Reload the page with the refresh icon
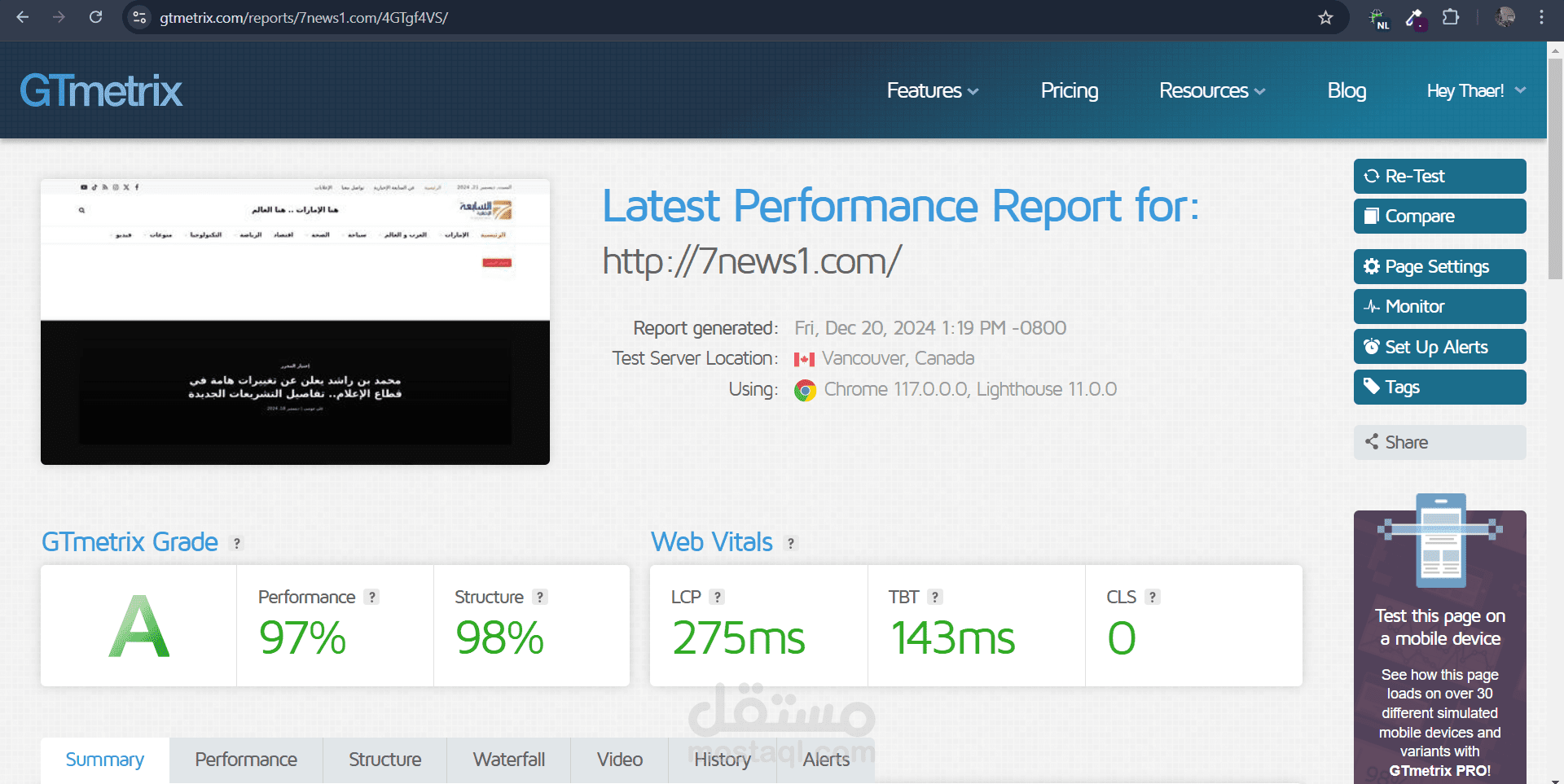 (95, 17)
